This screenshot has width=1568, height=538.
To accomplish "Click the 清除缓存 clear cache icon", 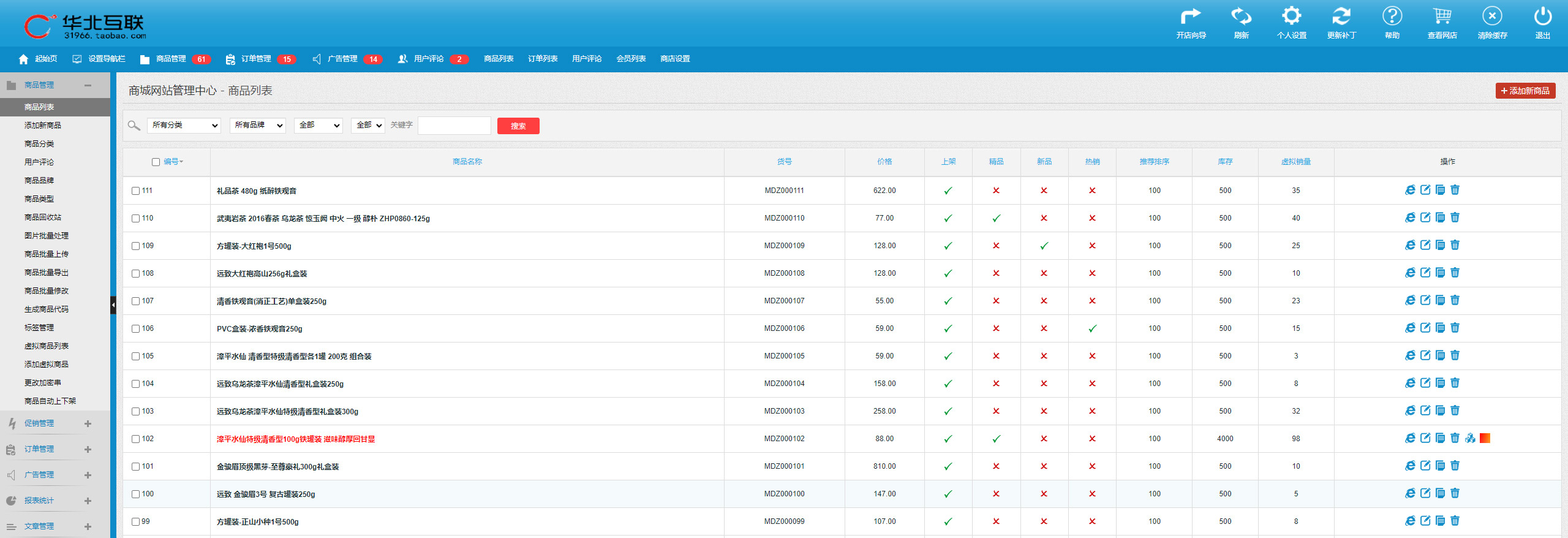I will (1492, 17).
